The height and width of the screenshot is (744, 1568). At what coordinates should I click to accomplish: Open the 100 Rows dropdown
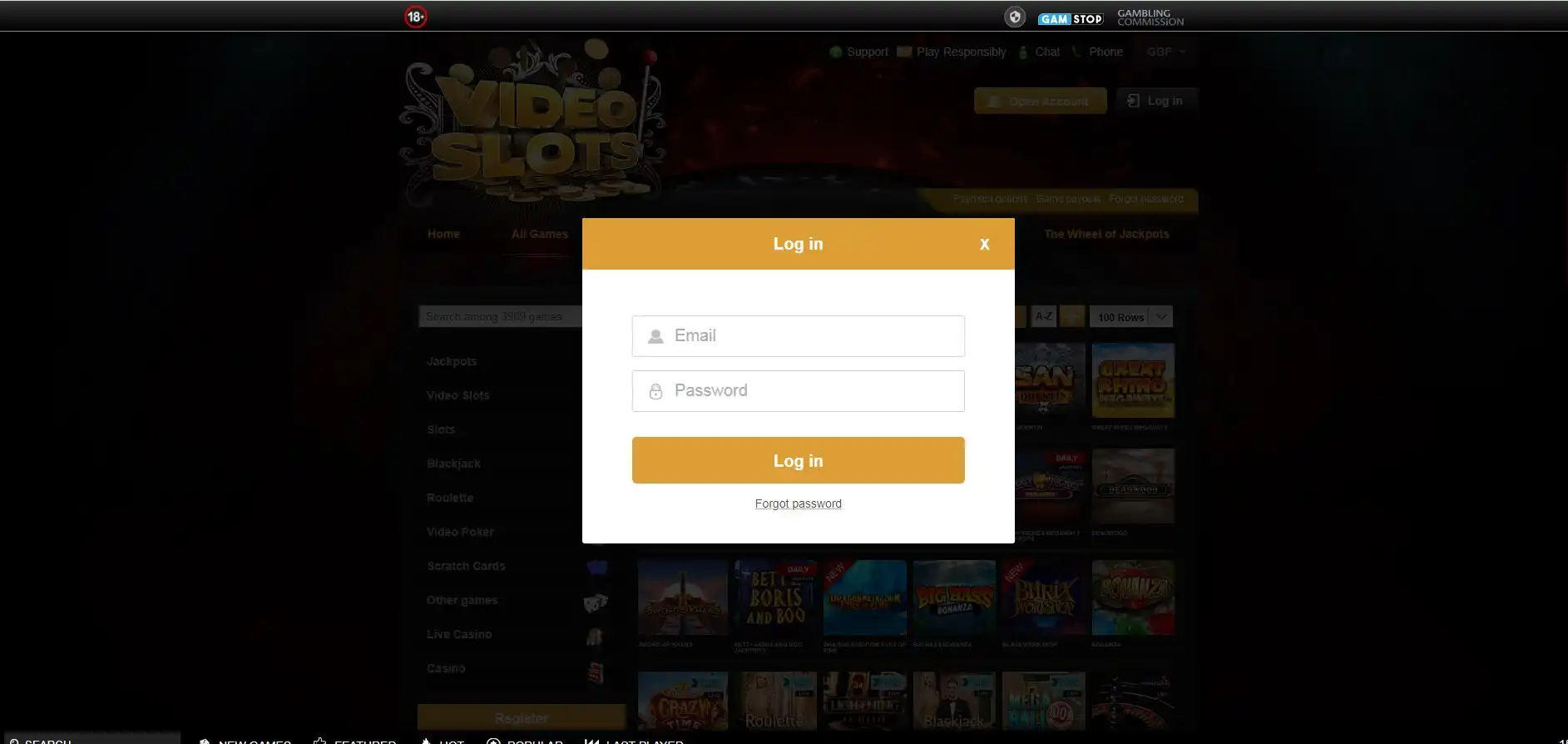pos(1131,316)
